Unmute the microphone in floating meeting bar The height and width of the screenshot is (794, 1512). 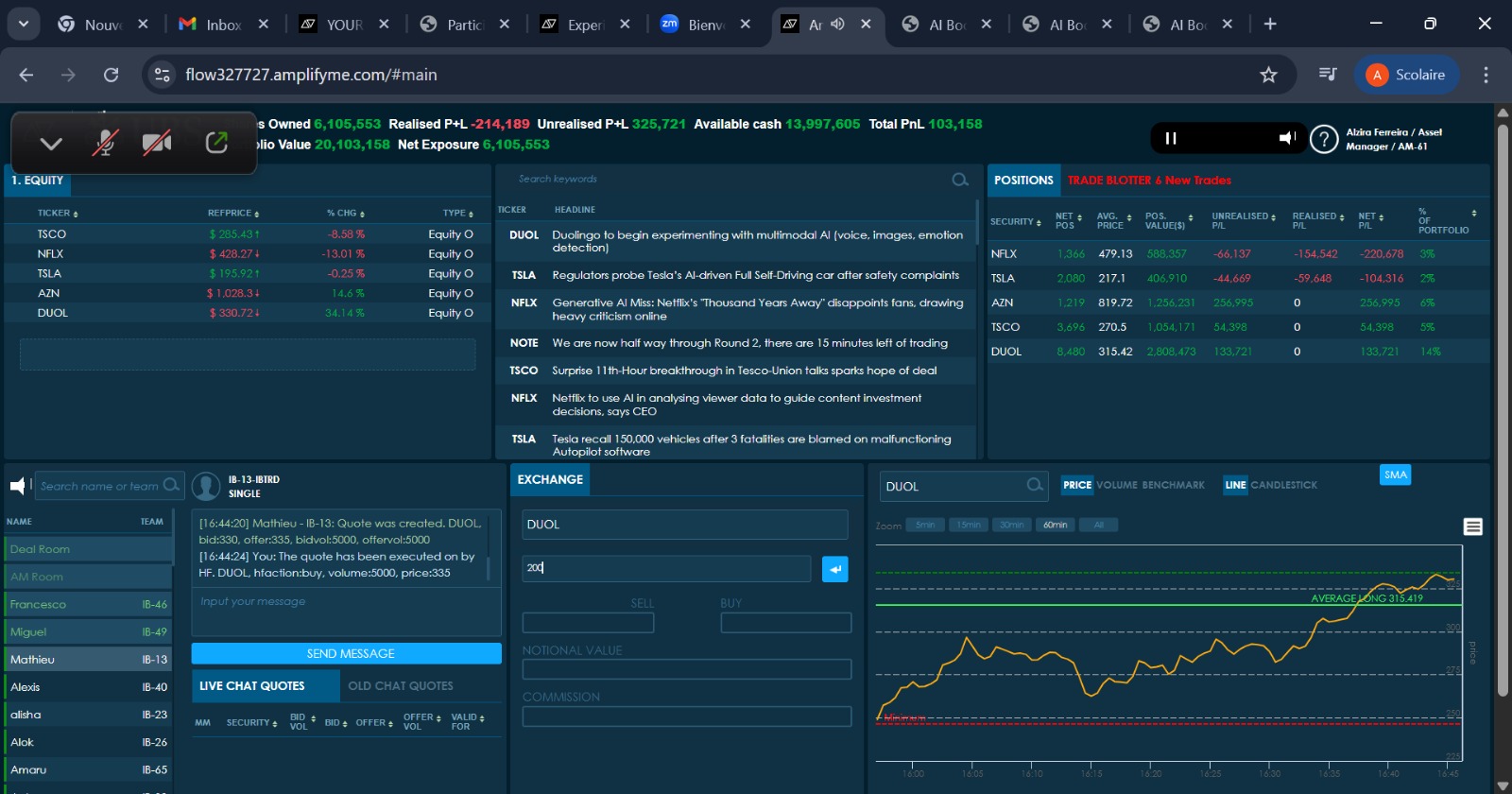pyautogui.click(x=105, y=144)
